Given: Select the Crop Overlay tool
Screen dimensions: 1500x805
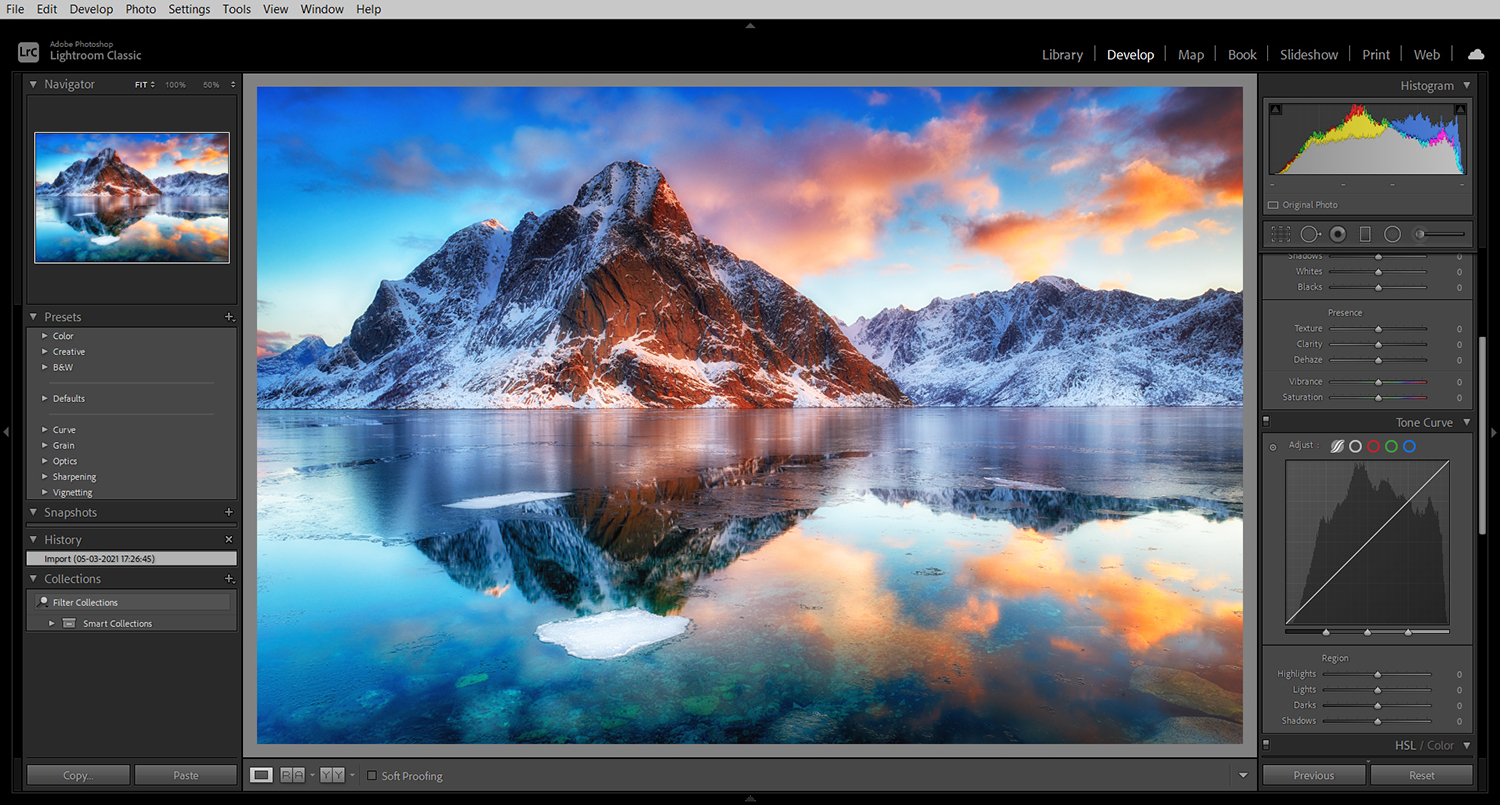Looking at the screenshot, I should click(x=1280, y=233).
